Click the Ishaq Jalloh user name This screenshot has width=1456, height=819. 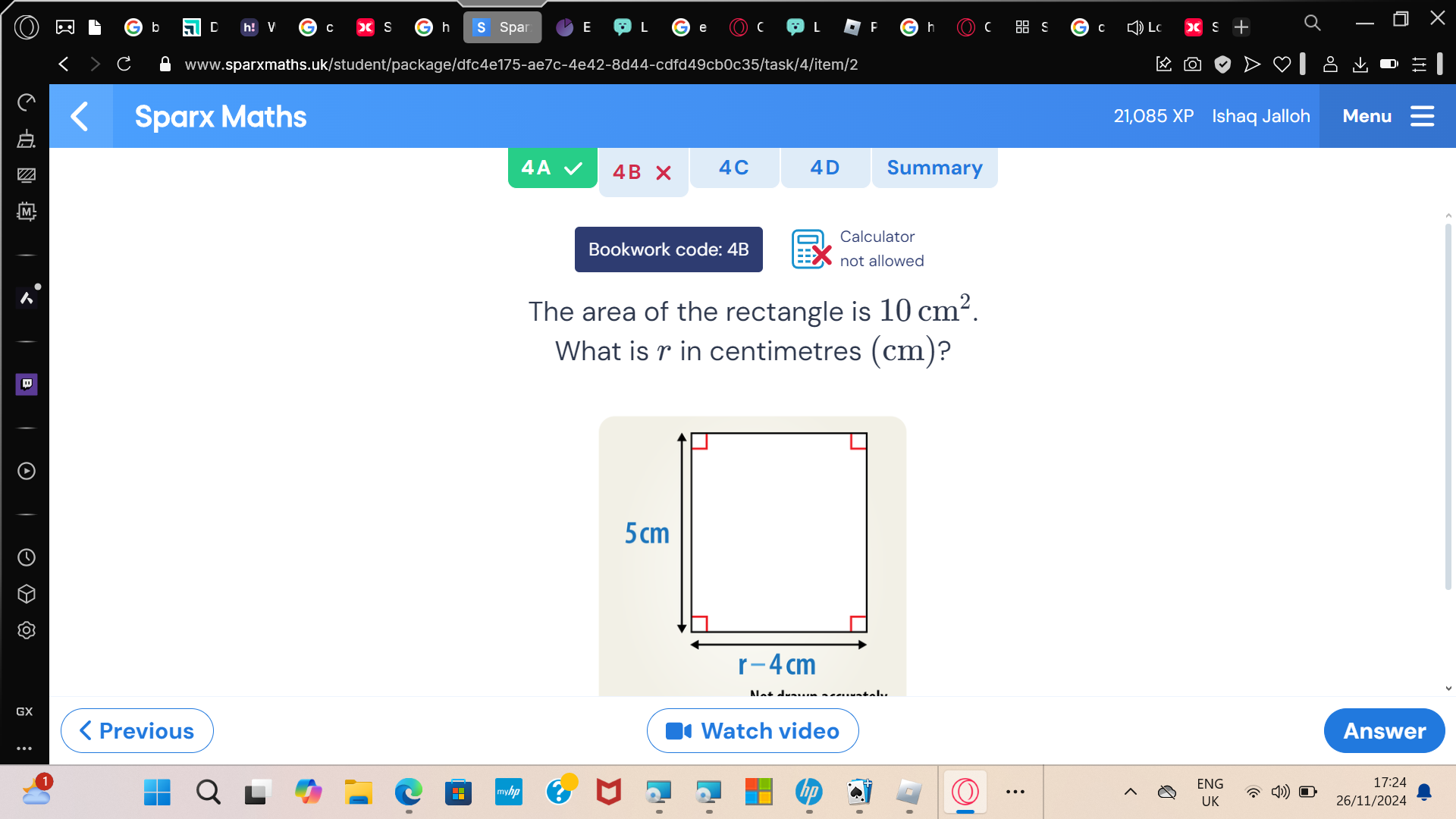click(1260, 116)
